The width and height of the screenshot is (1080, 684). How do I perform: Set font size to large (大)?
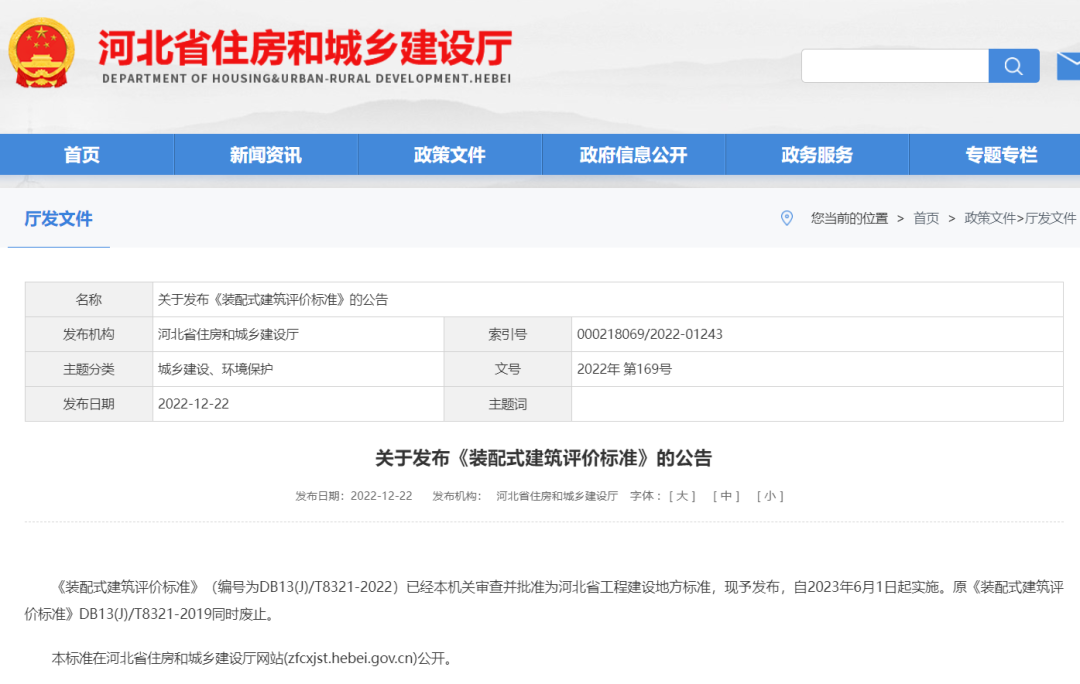coord(682,496)
